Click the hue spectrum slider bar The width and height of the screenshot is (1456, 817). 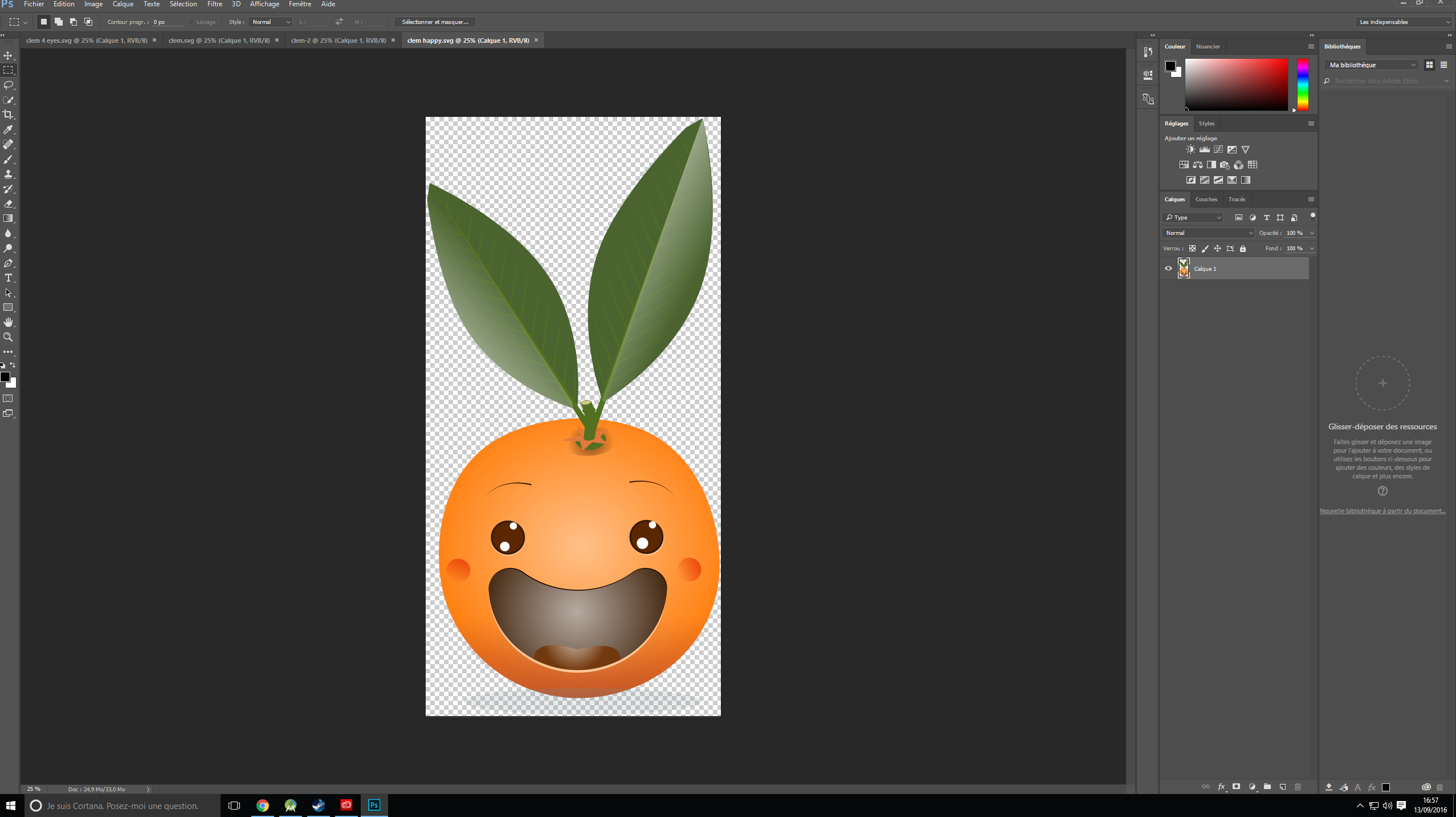click(1302, 84)
